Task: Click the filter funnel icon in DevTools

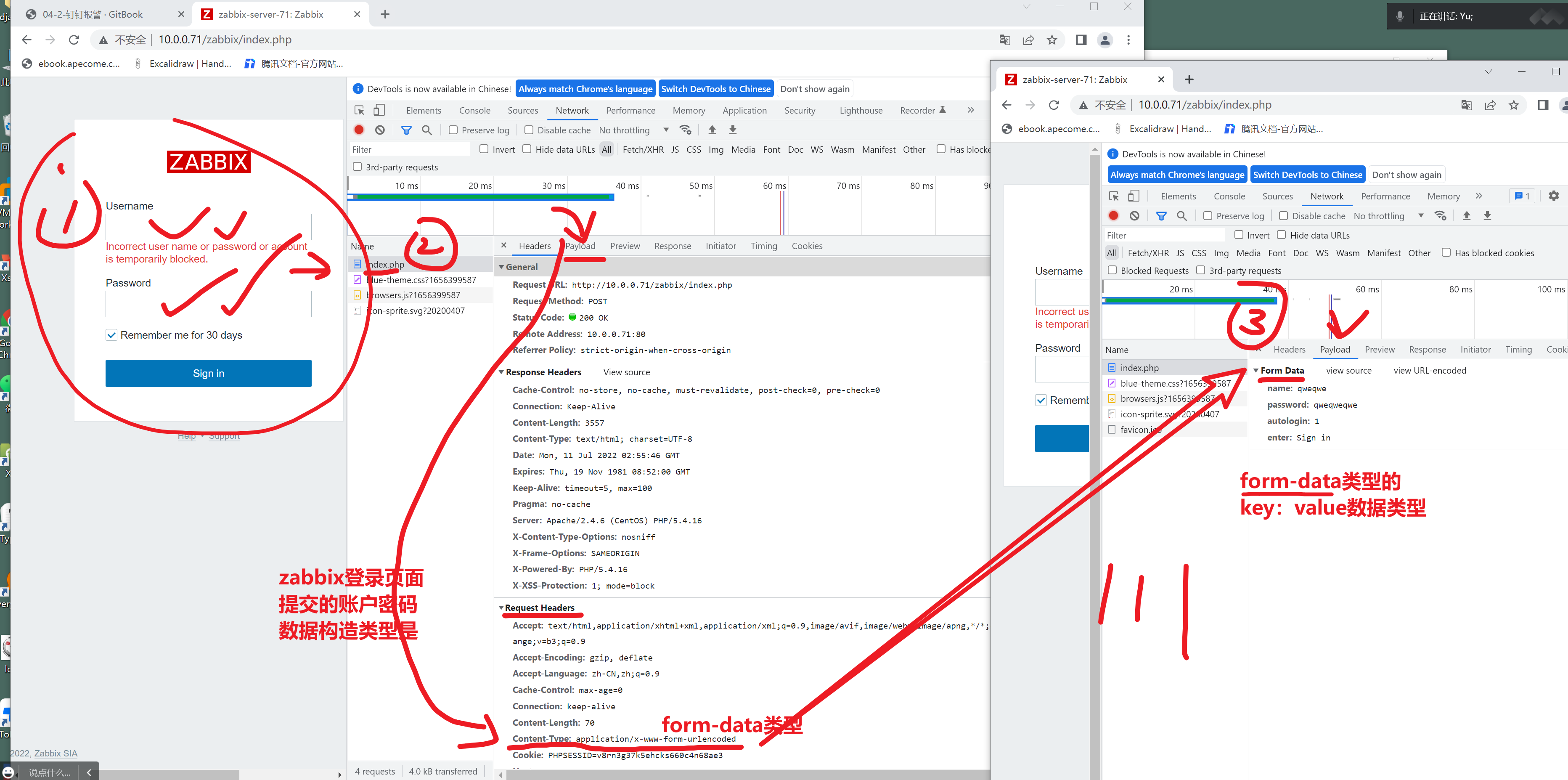Action: [406, 130]
